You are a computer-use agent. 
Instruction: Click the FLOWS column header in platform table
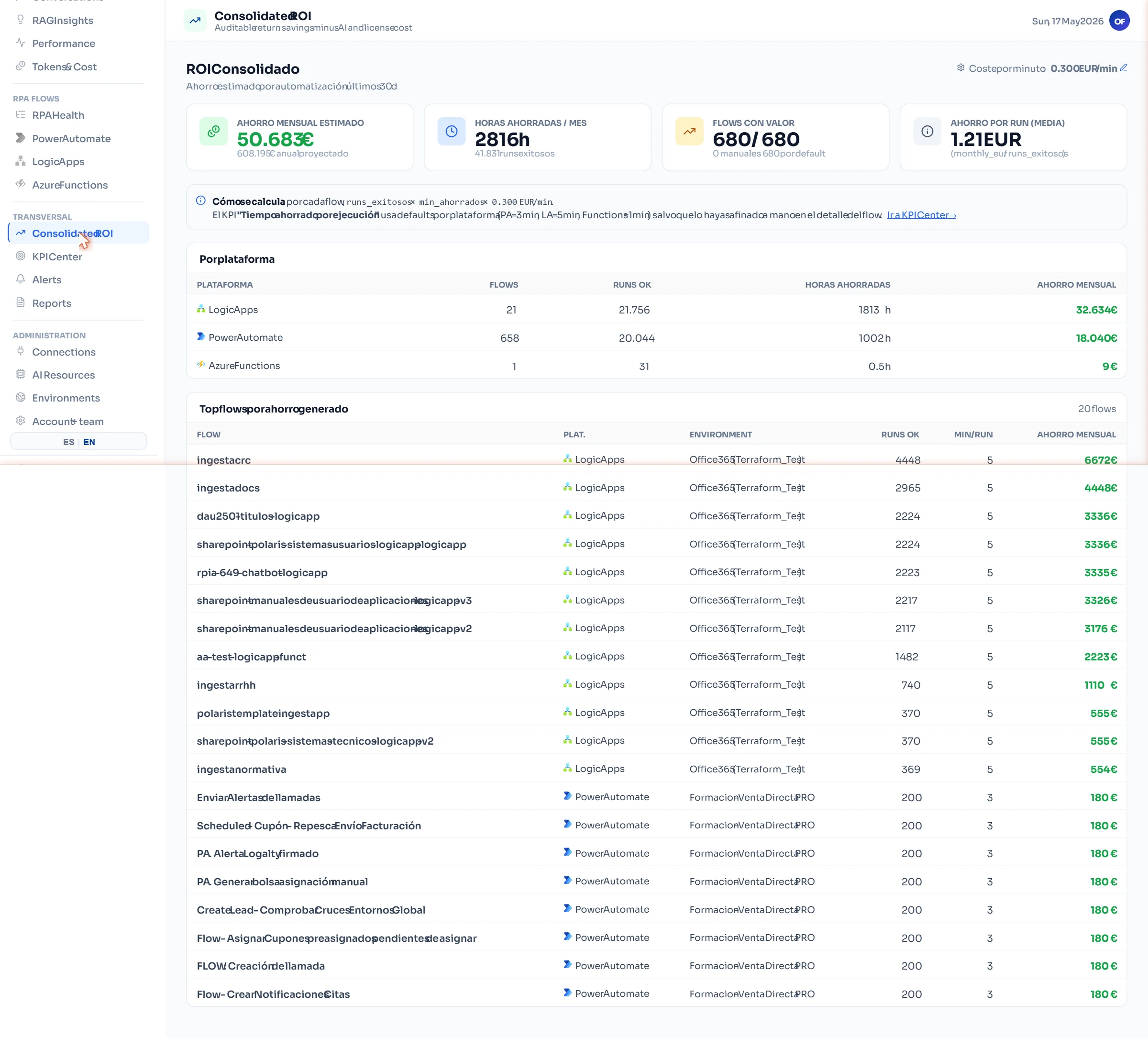click(504, 285)
